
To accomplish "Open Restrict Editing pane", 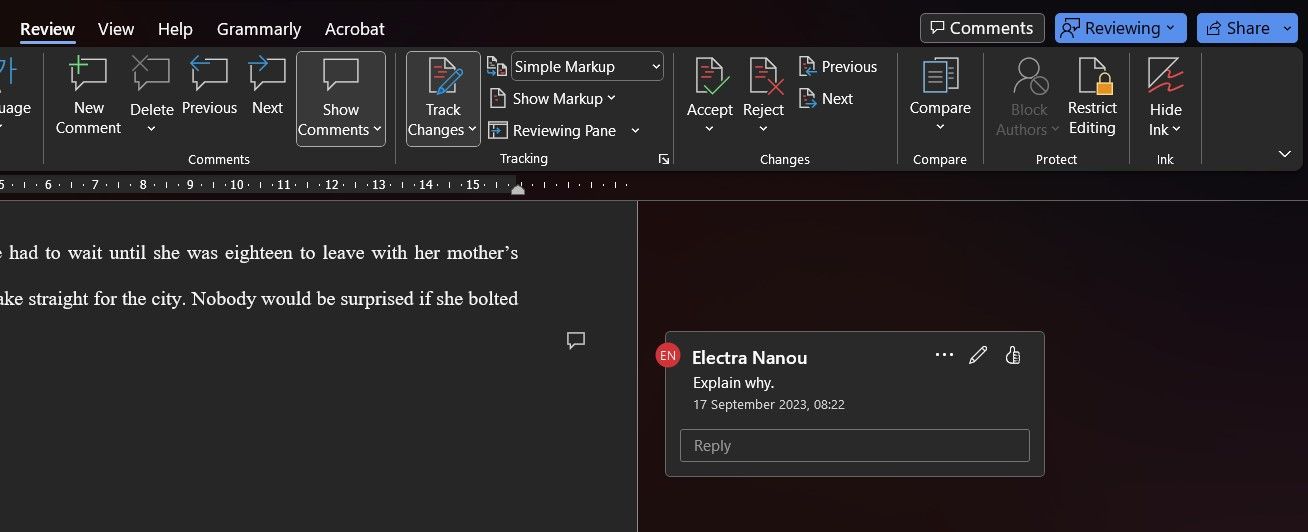I will [1092, 97].
